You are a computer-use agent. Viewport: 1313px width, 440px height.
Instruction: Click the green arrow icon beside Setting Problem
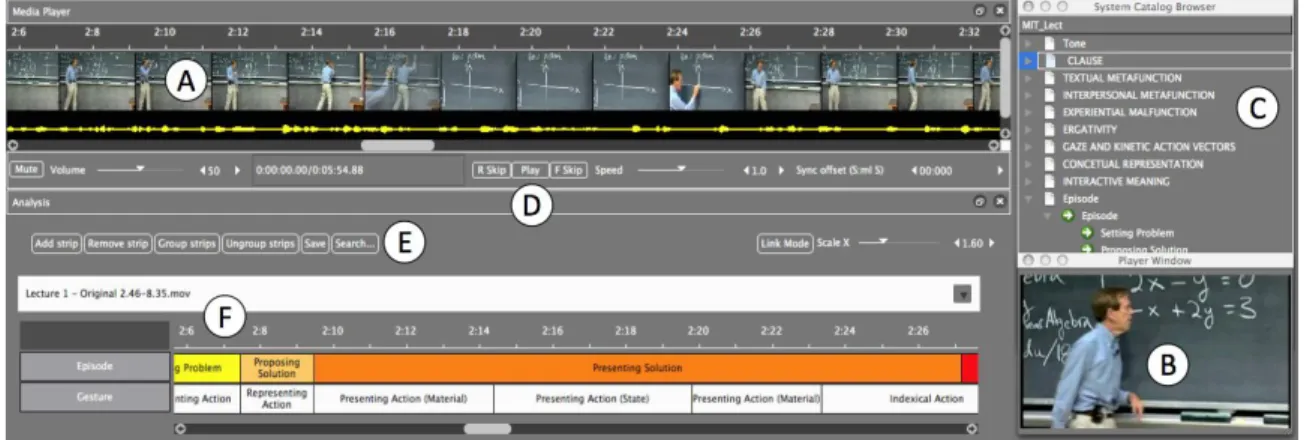pyautogui.click(x=1088, y=233)
